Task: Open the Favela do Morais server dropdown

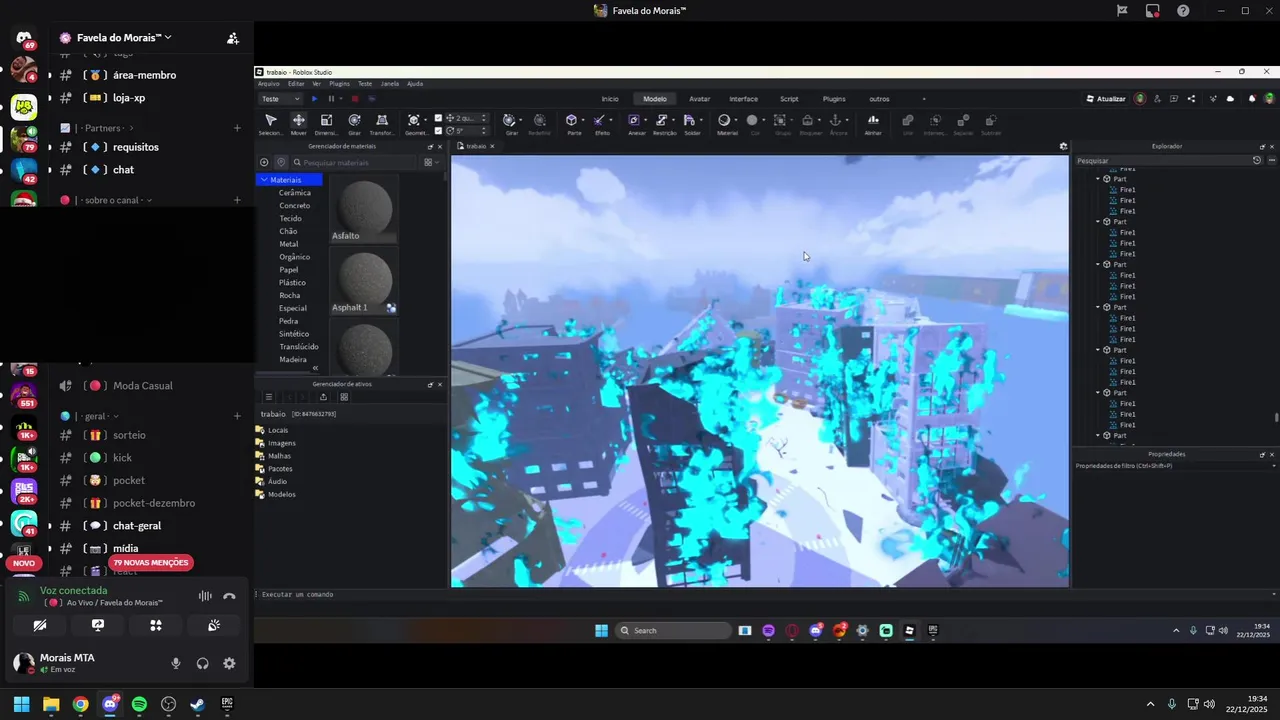Action: 124,38
